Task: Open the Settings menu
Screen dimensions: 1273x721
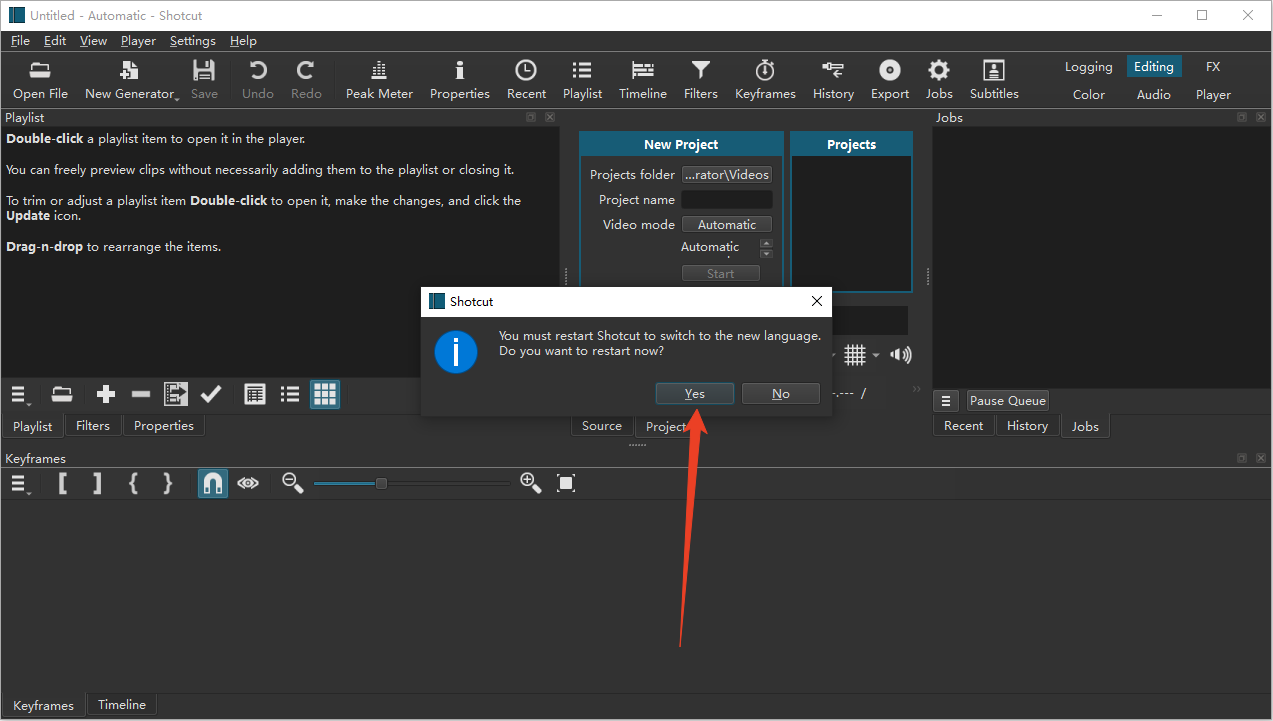Action: (x=192, y=41)
